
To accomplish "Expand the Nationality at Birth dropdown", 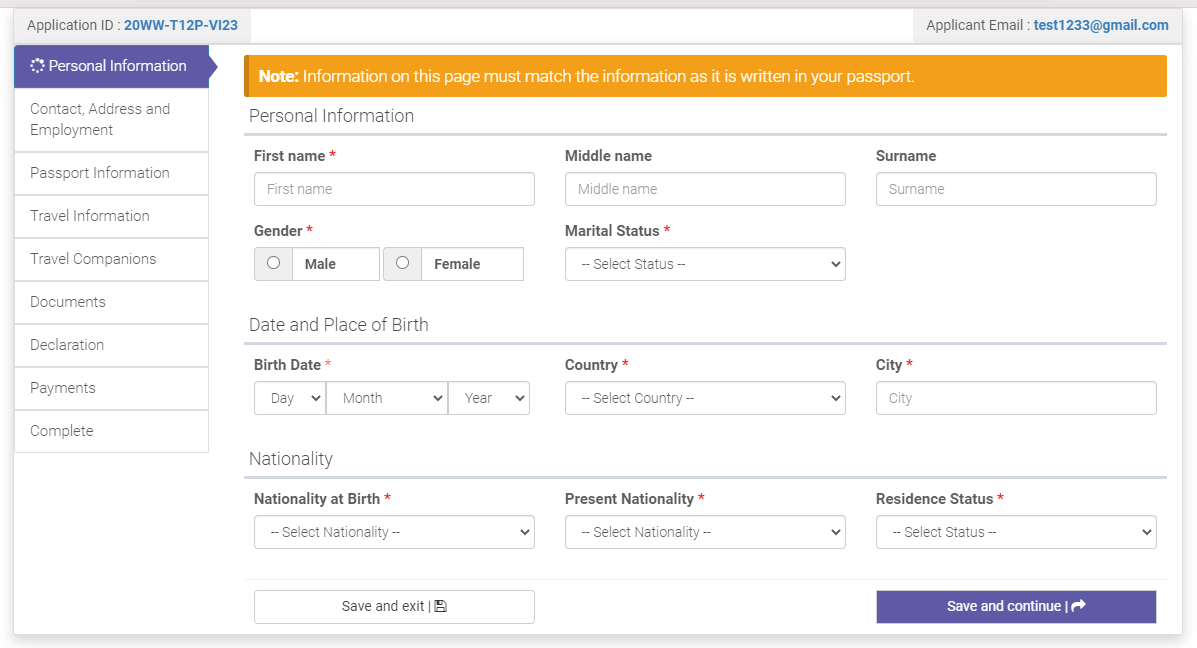I will point(394,532).
